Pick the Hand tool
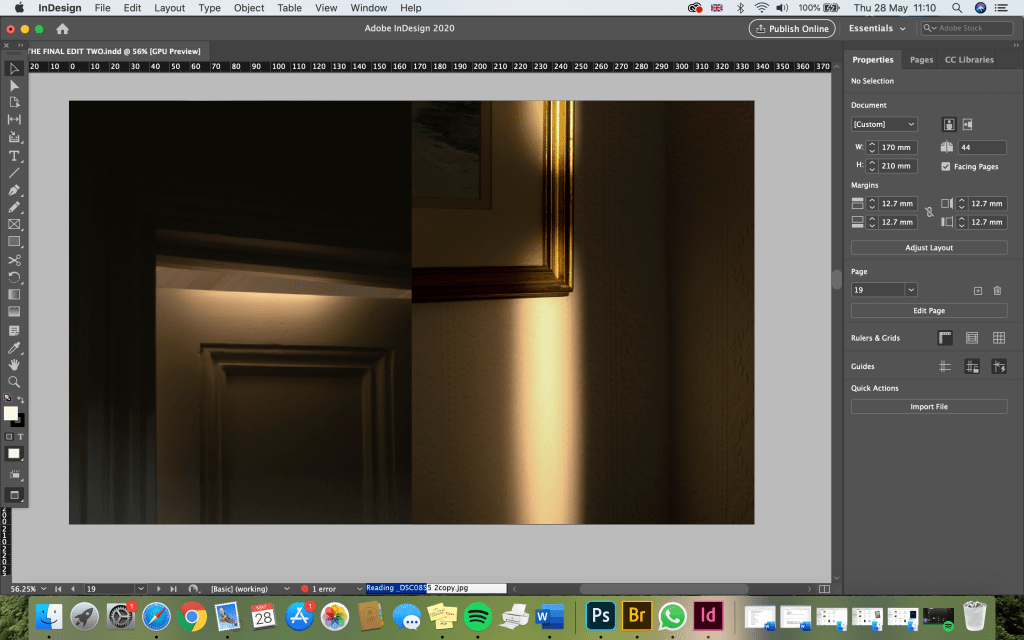1024x640 pixels. pos(14,364)
